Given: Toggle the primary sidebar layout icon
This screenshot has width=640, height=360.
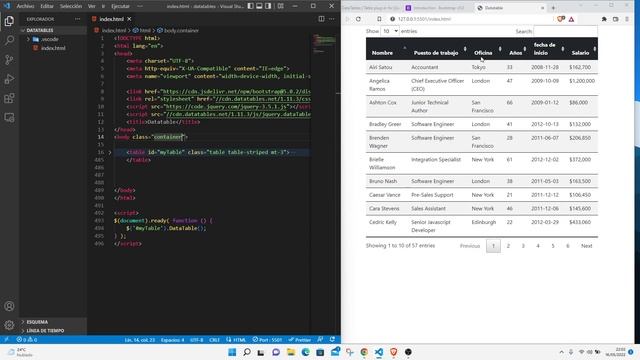Looking at the screenshot, I should tap(250, 6).
